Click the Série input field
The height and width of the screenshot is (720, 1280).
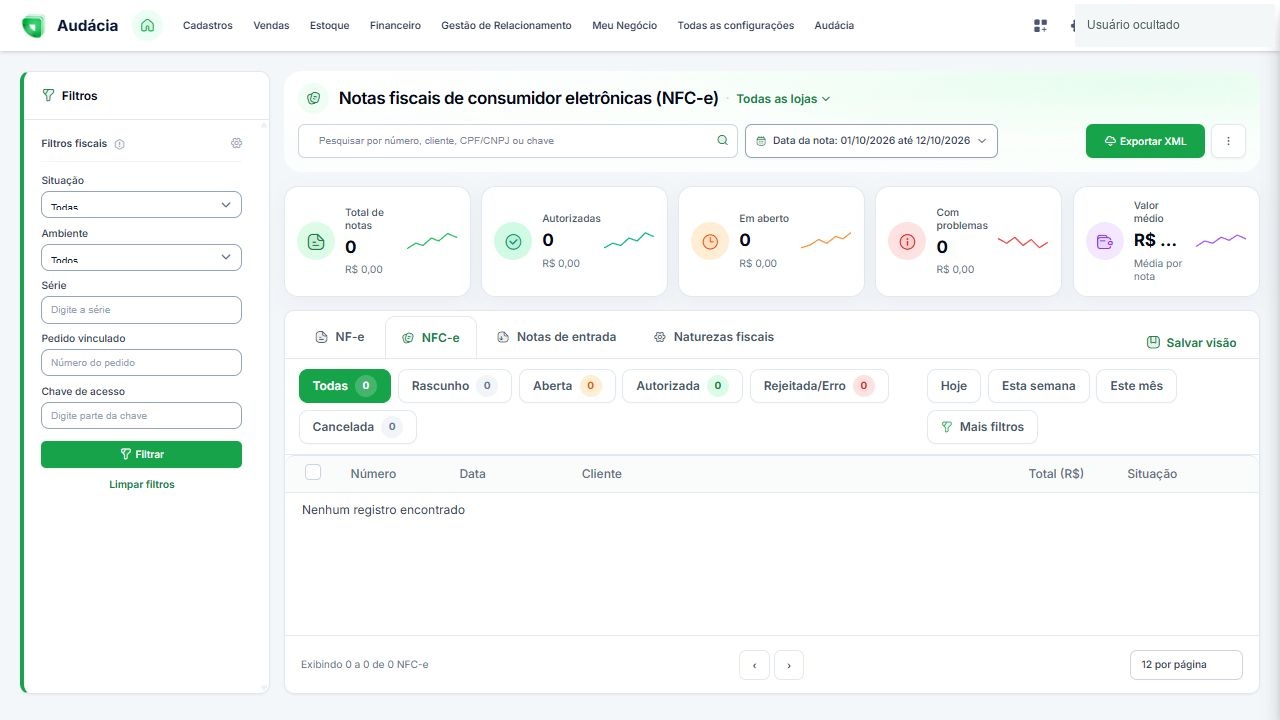[141, 310]
